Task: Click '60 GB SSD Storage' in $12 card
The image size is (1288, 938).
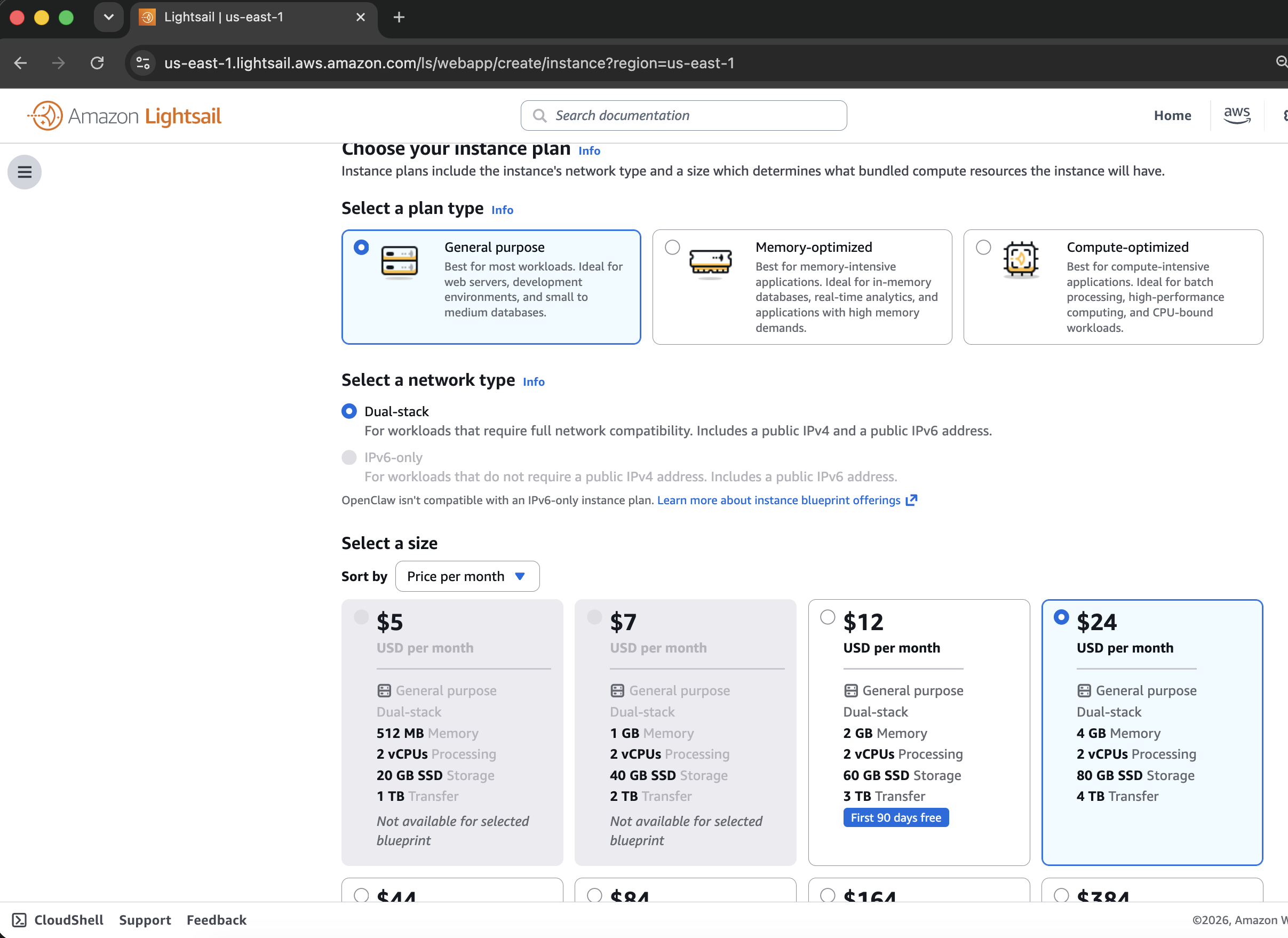Action: coord(902,775)
